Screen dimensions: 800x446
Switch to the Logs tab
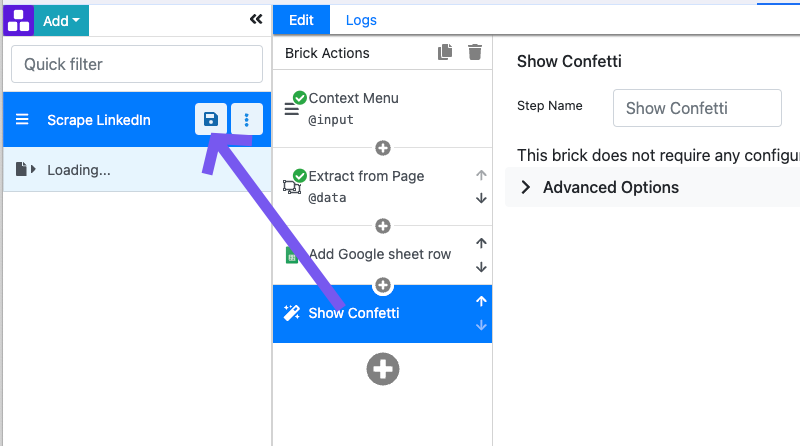click(361, 20)
